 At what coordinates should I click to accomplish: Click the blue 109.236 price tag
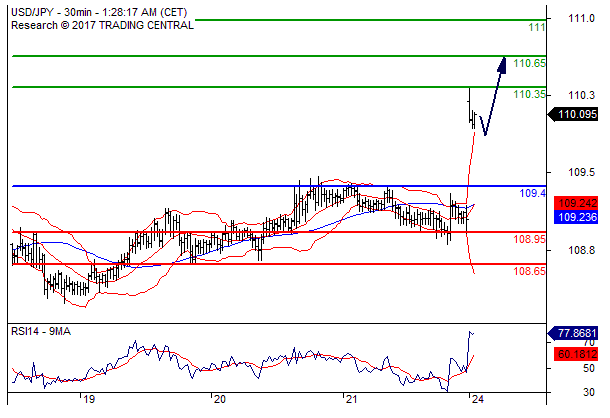click(x=576, y=217)
